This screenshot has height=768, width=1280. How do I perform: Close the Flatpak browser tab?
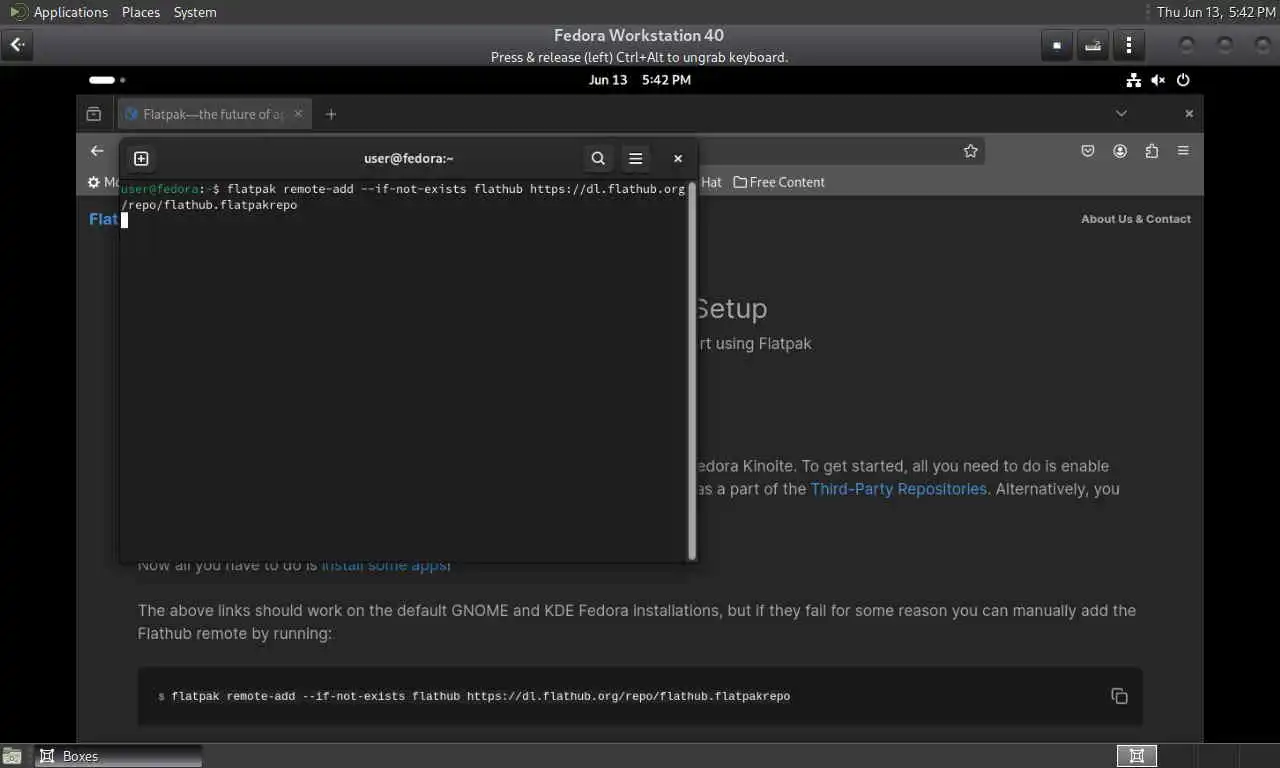point(298,114)
